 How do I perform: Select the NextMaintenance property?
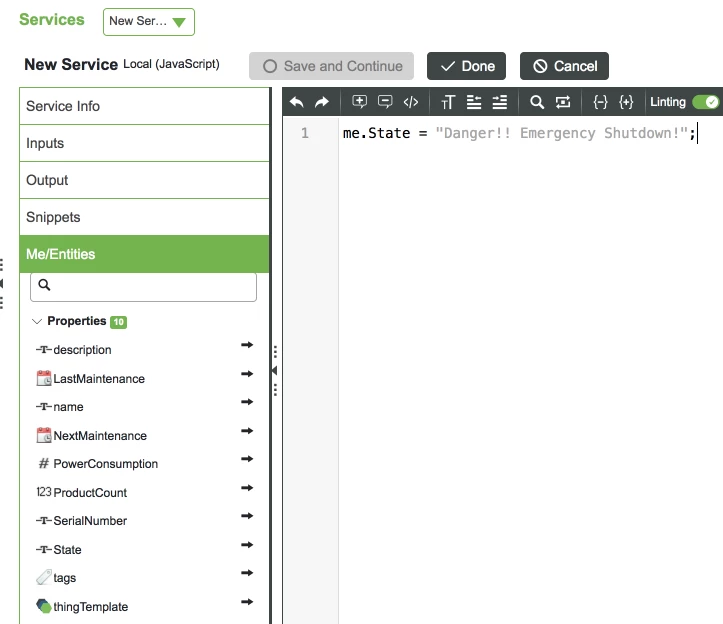pos(100,436)
